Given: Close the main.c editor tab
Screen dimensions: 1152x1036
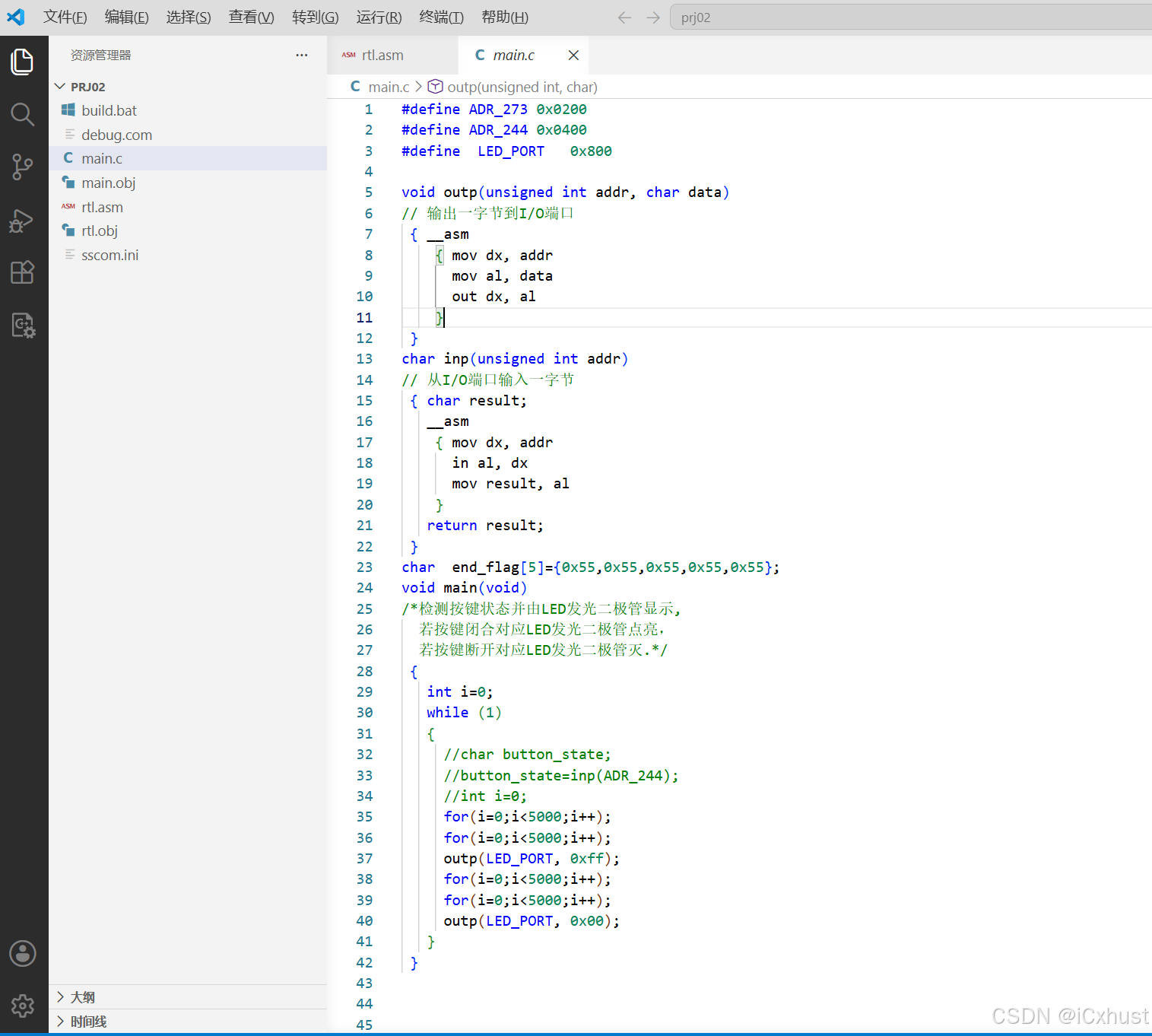Looking at the screenshot, I should click(x=573, y=55).
